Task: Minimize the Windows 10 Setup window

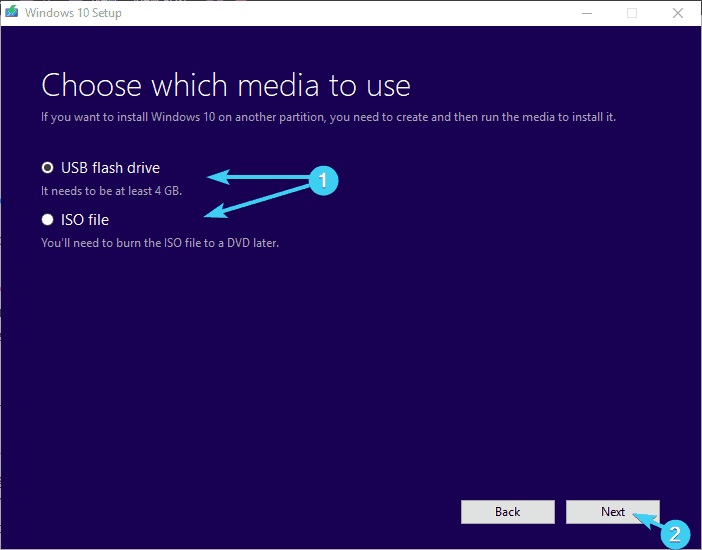Action: pyautogui.click(x=587, y=13)
